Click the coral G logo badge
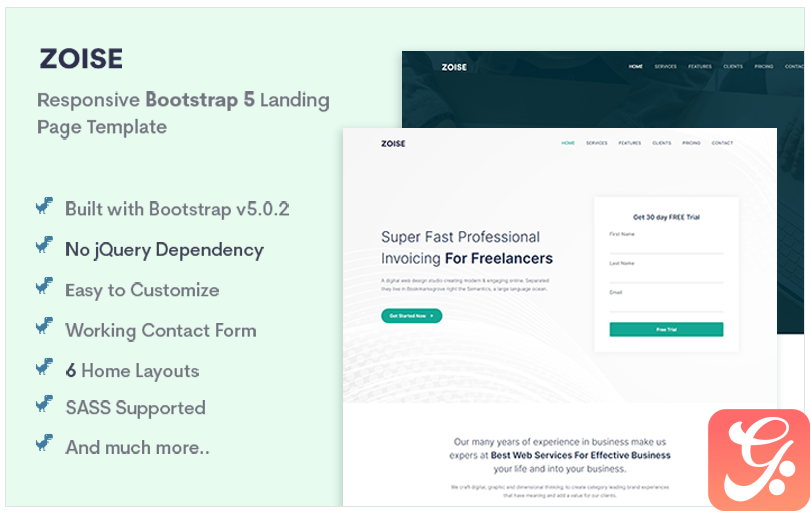Screen dimensions: 811x512 pyautogui.click(x=759, y=460)
